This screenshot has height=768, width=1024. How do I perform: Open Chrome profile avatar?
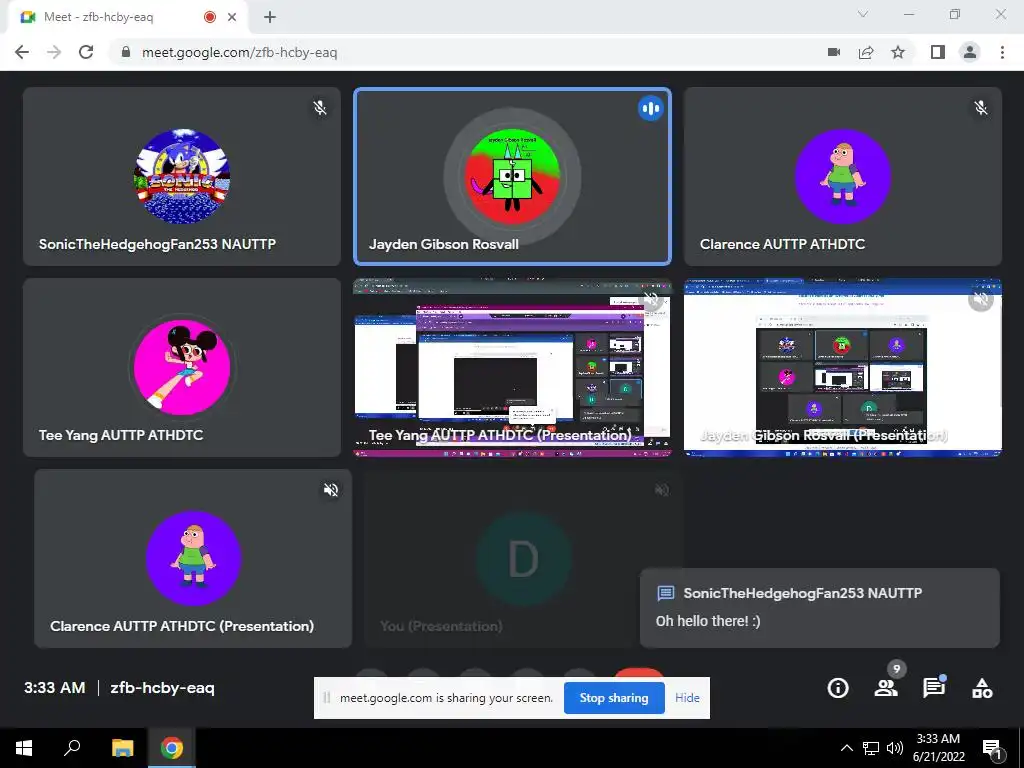coord(970,52)
